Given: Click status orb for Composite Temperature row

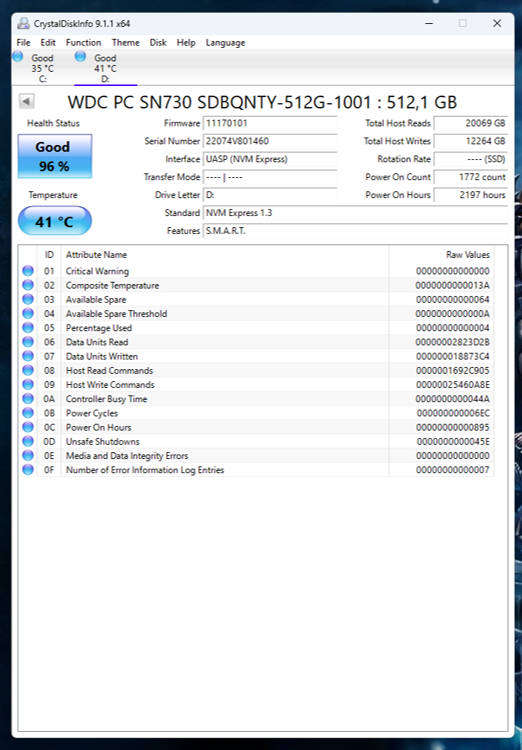Looking at the screenshot, I should point(28,285).
